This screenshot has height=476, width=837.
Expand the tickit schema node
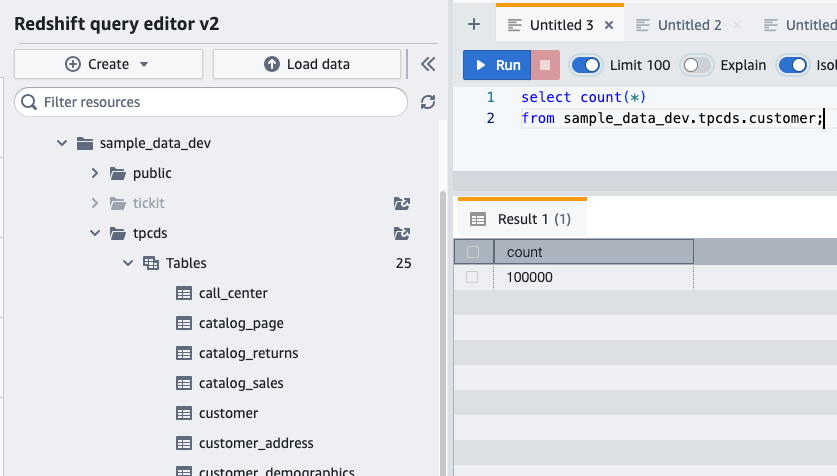point(94,203)
